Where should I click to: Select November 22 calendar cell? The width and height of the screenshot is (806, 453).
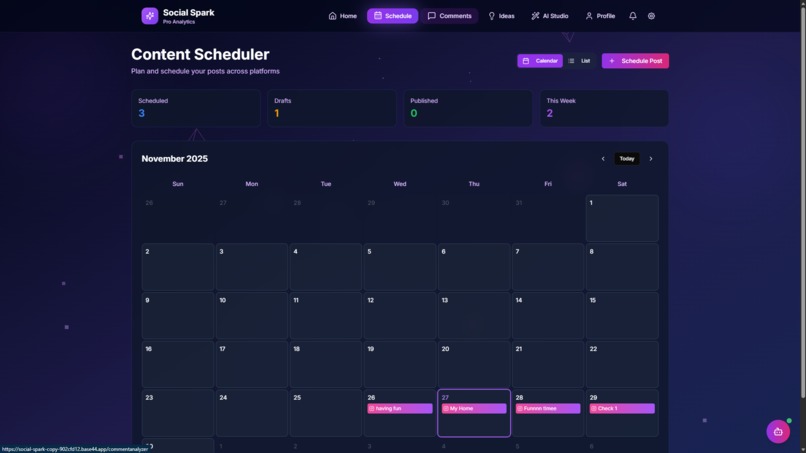coord(622,364)
